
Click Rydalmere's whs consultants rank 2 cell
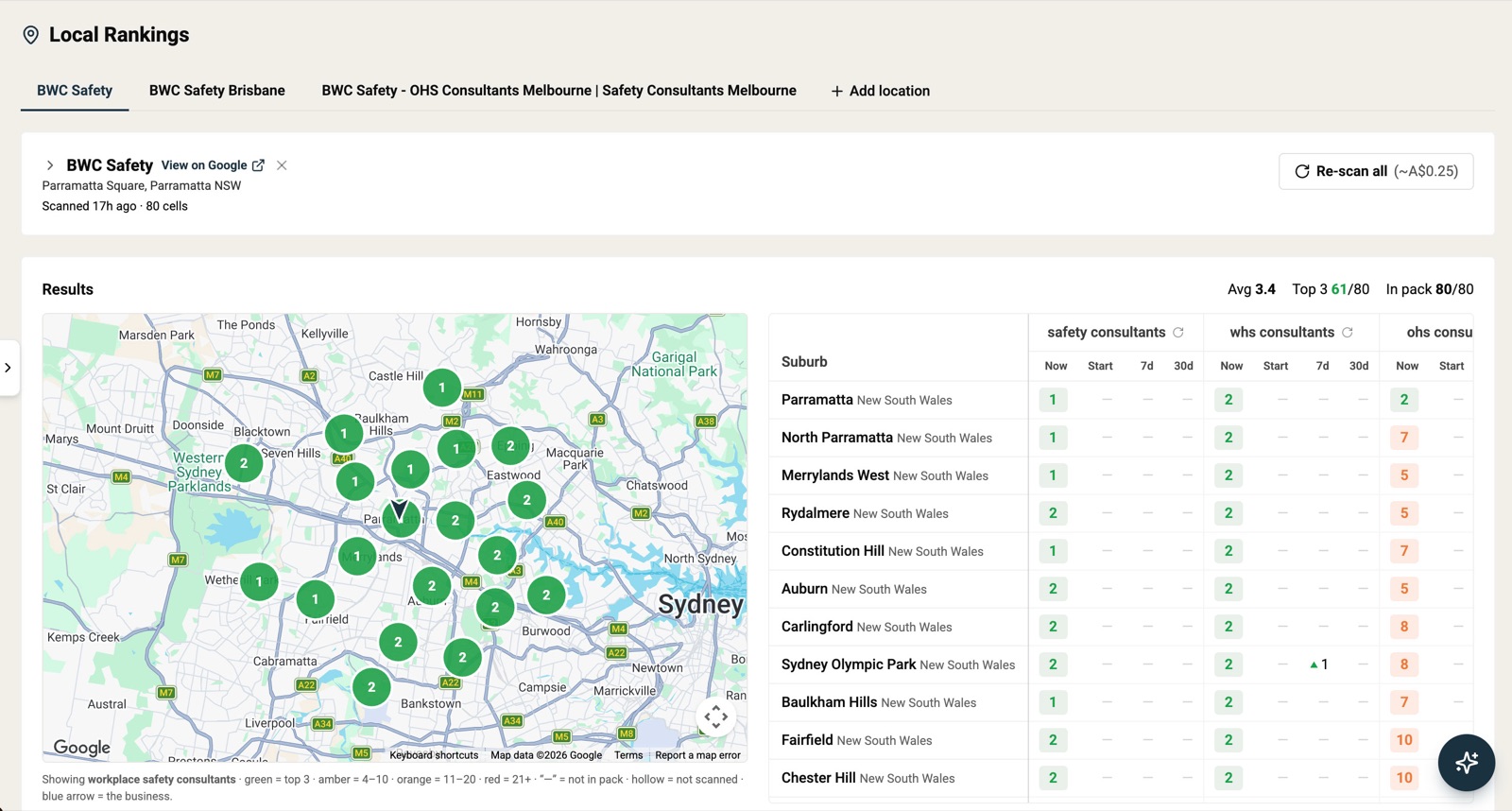click(1228, 513)
